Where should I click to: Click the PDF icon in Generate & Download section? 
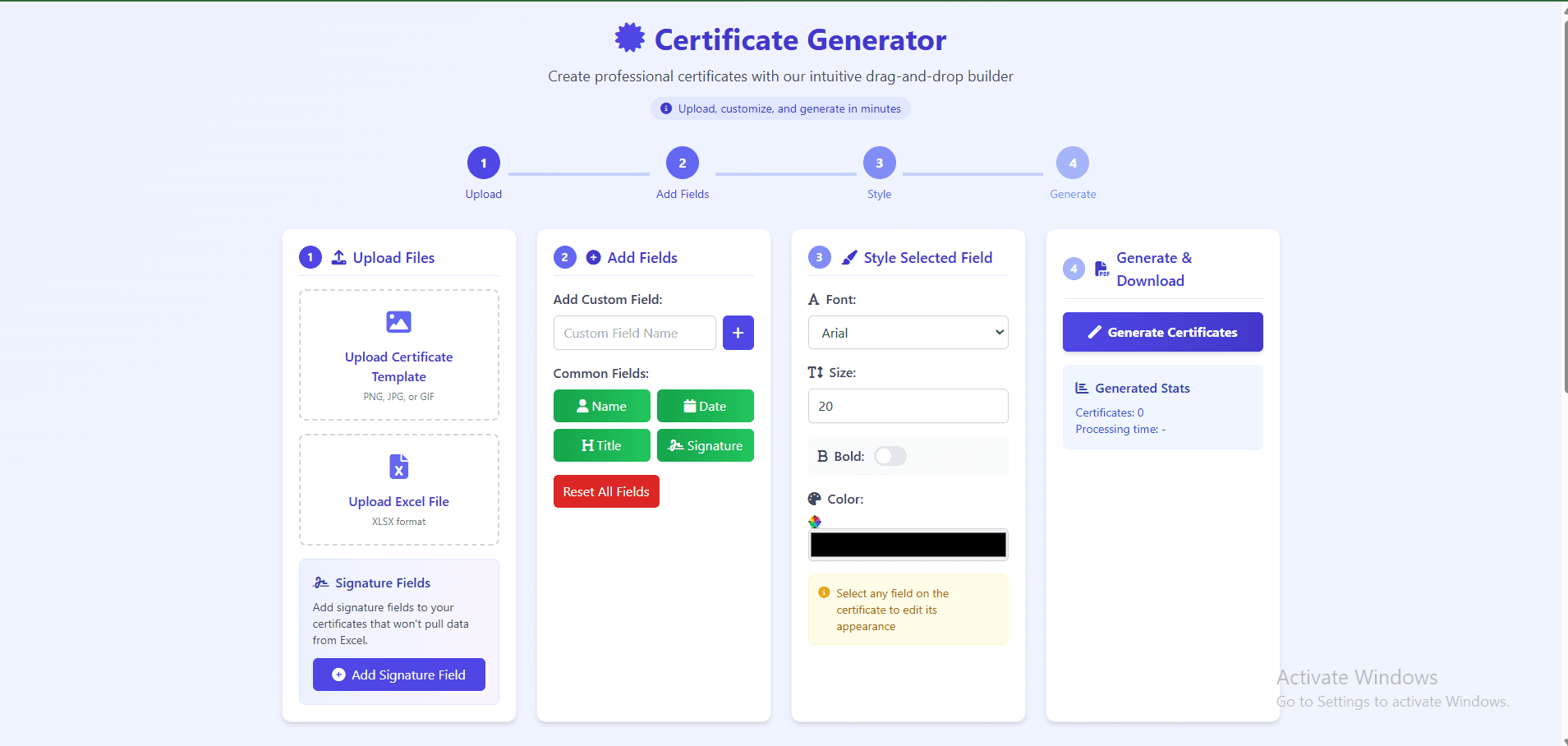[x=1101, y=269]
